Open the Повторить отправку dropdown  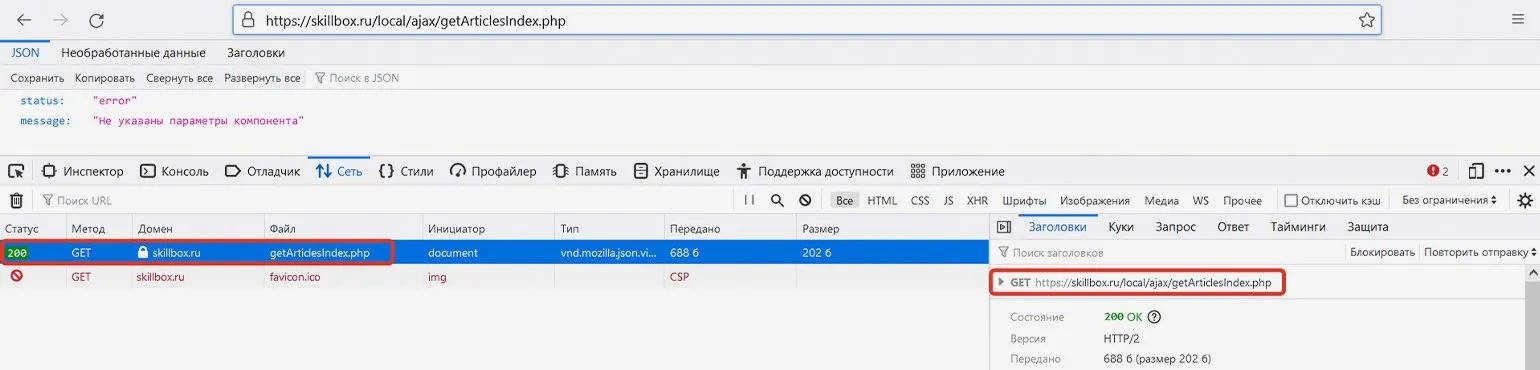(1479, 252)
